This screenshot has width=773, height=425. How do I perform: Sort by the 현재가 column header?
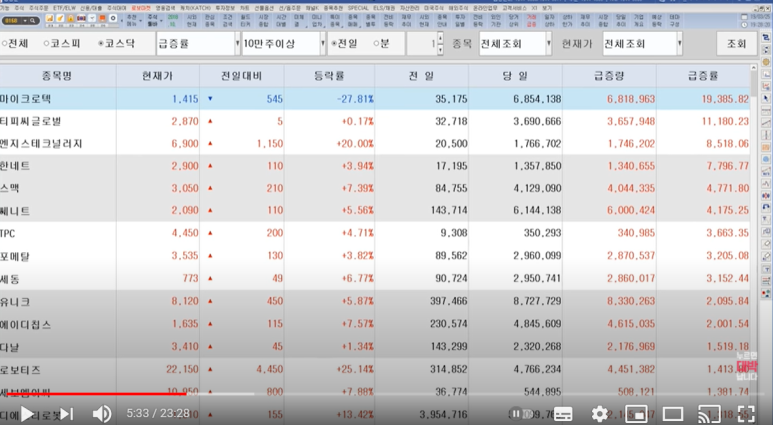pyautogui.click(x=158, y=75)
